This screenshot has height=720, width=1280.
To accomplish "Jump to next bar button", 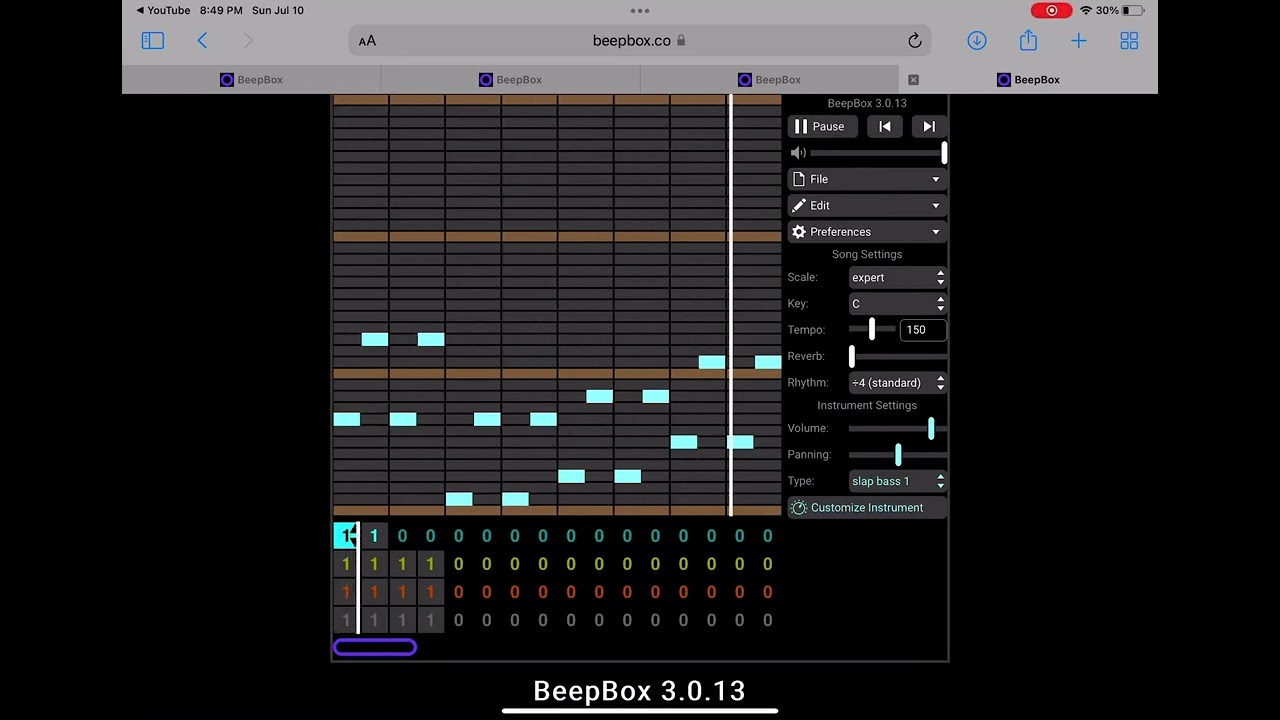I will point(928,126).
